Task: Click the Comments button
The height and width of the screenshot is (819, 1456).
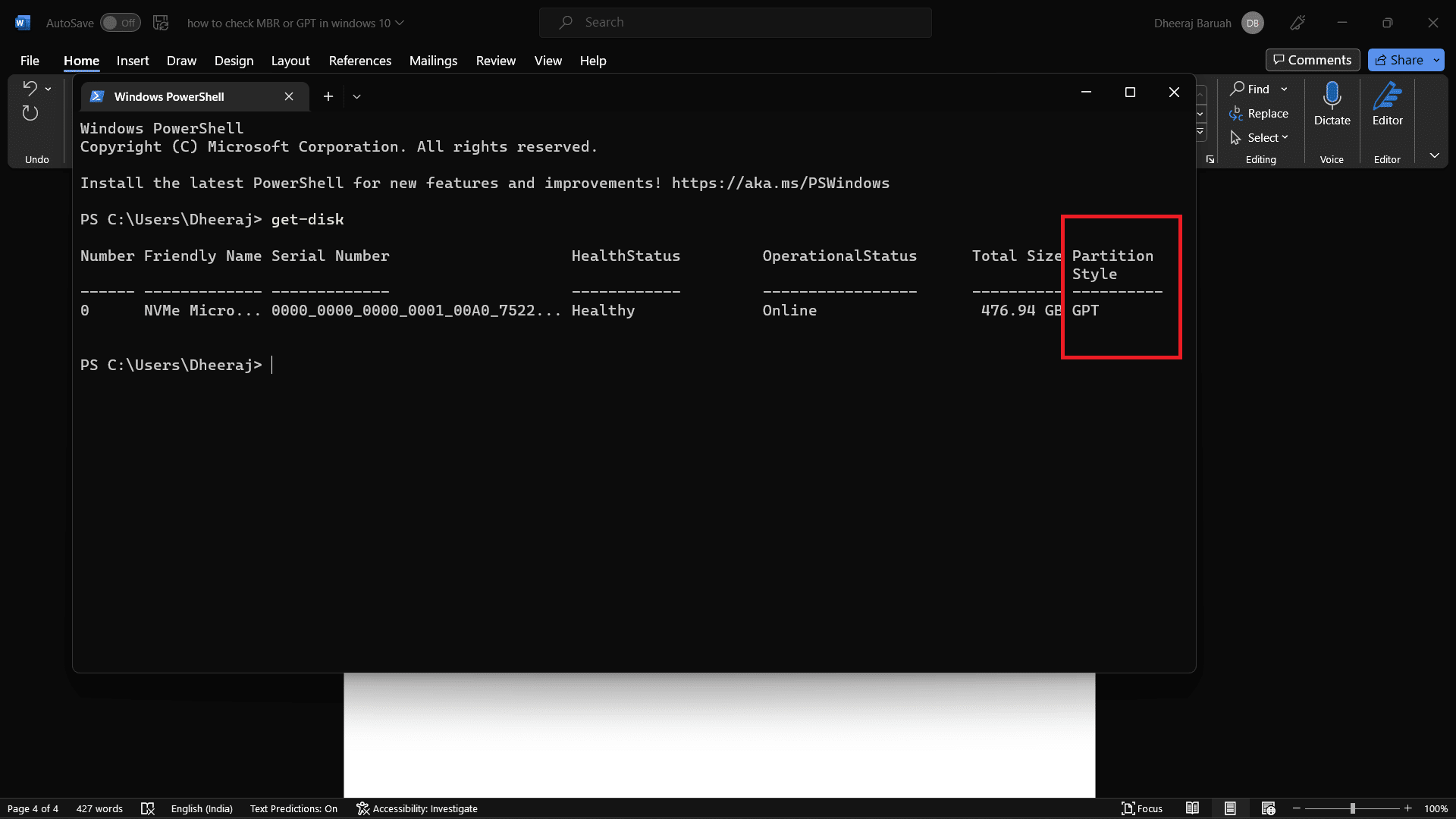Action: tap(1313, 59)
